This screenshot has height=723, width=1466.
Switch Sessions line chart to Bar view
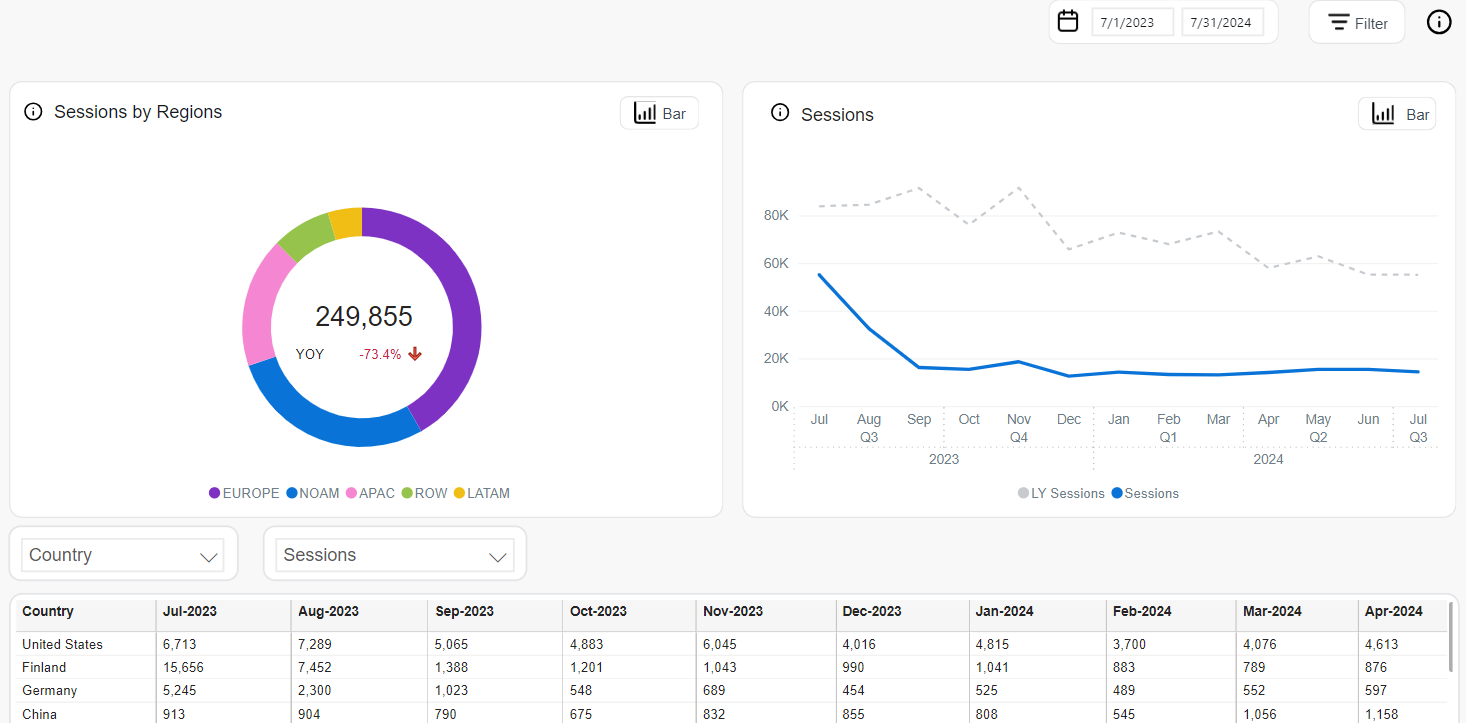point(1397,114)
